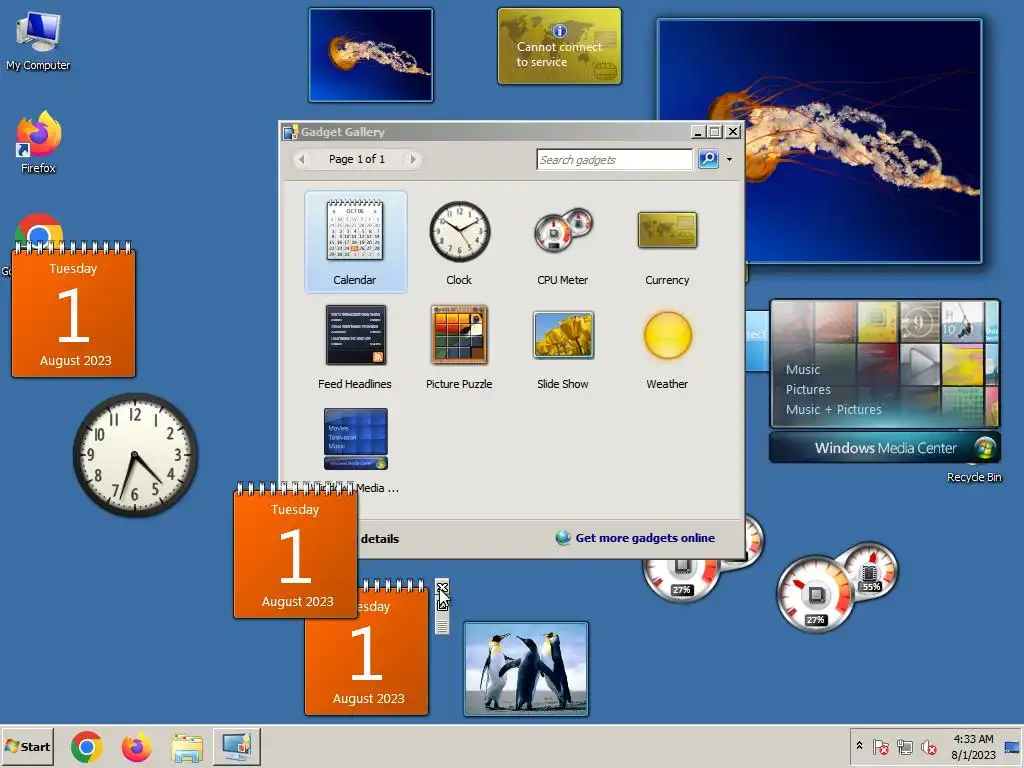Launch Firefox from the taskbar

click(136, 747)
